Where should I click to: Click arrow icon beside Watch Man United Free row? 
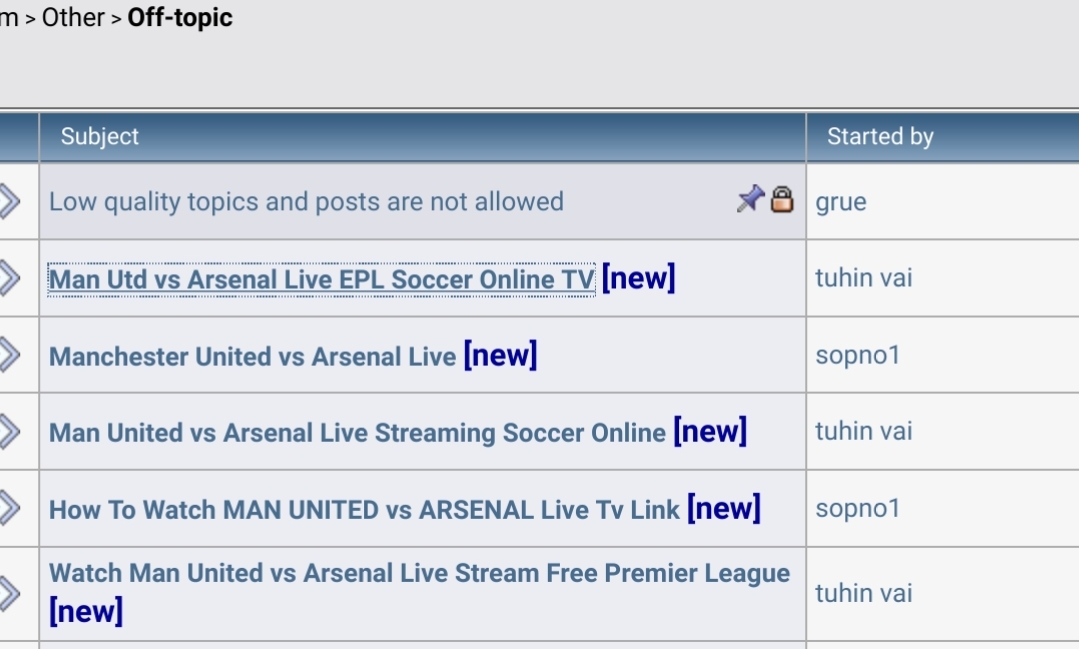click(10, 593)
